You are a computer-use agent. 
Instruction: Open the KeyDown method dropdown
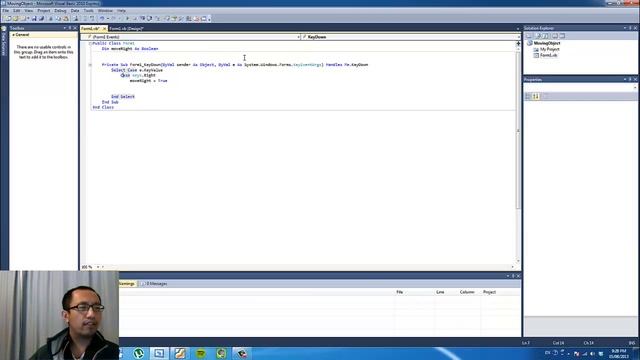click(x=411, y=37)
